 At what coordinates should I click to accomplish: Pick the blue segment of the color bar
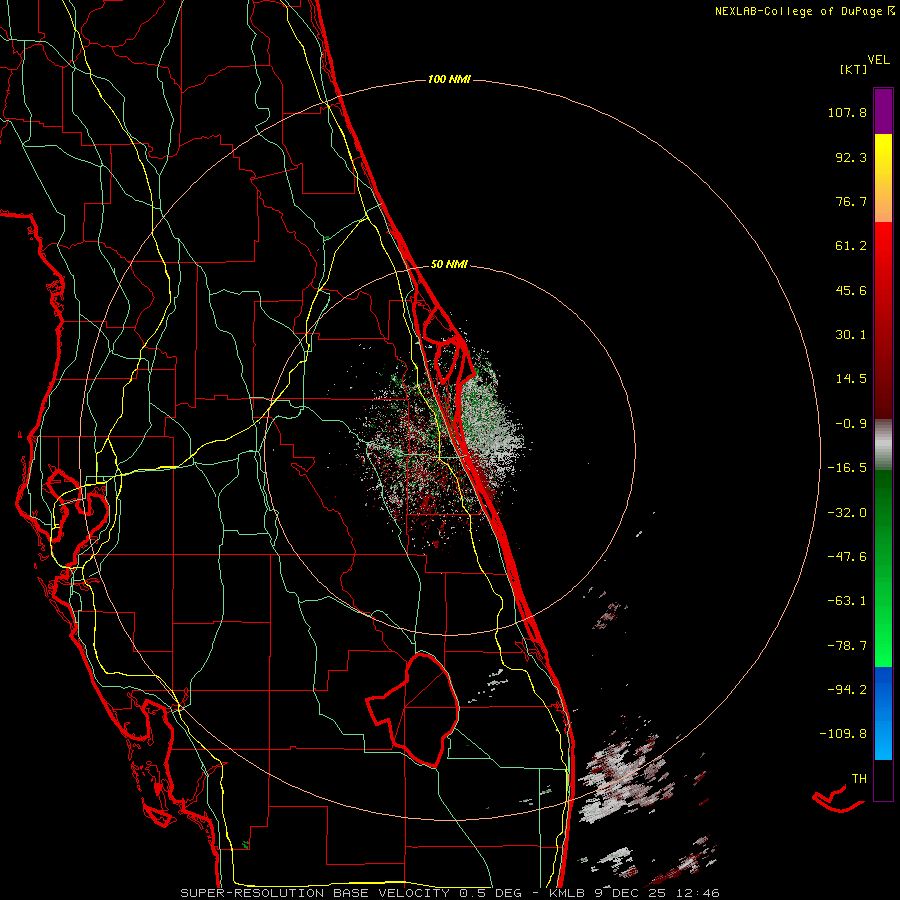[x=883, y=713]
